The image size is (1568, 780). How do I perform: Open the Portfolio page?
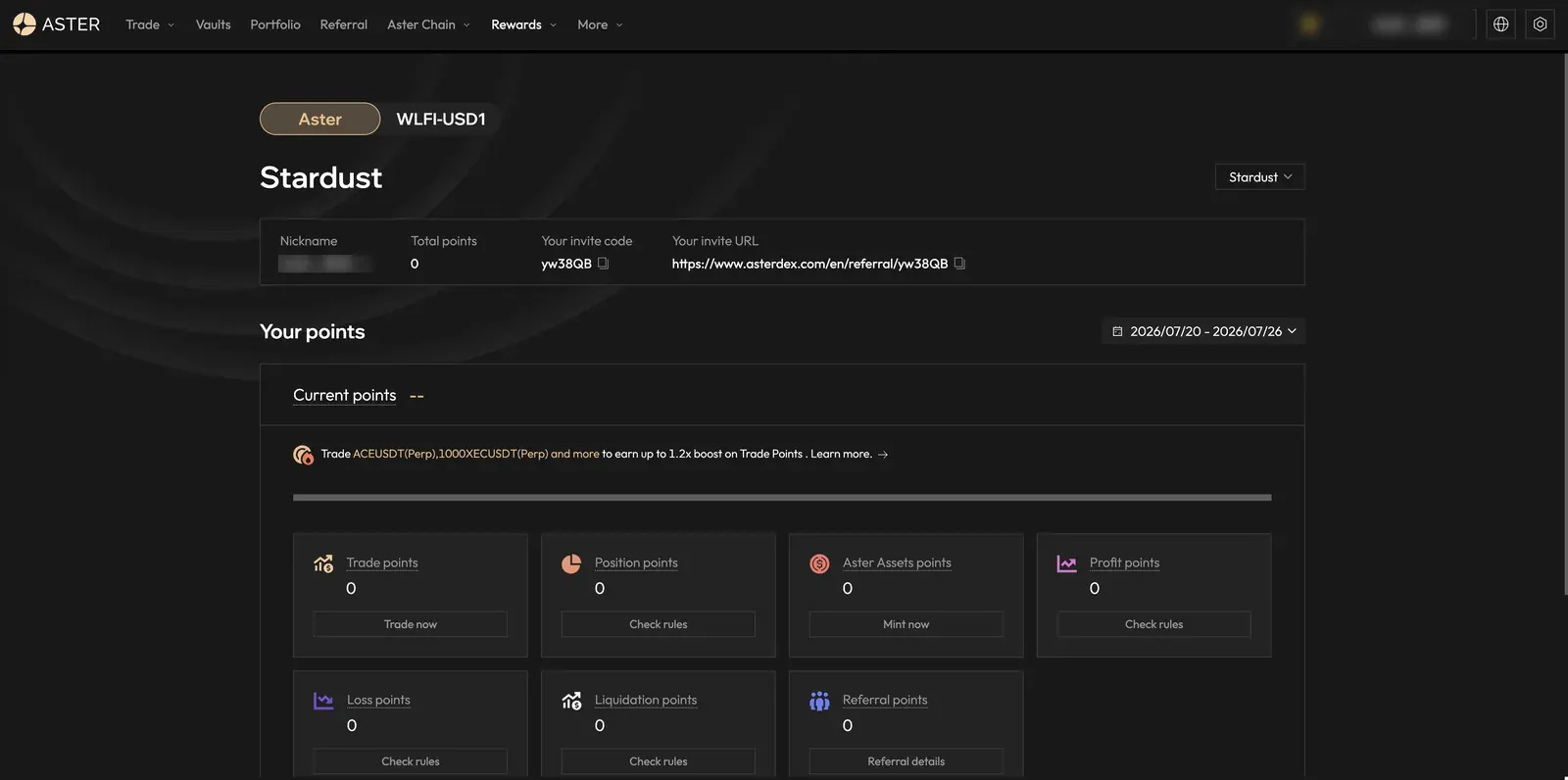point(275,24)
